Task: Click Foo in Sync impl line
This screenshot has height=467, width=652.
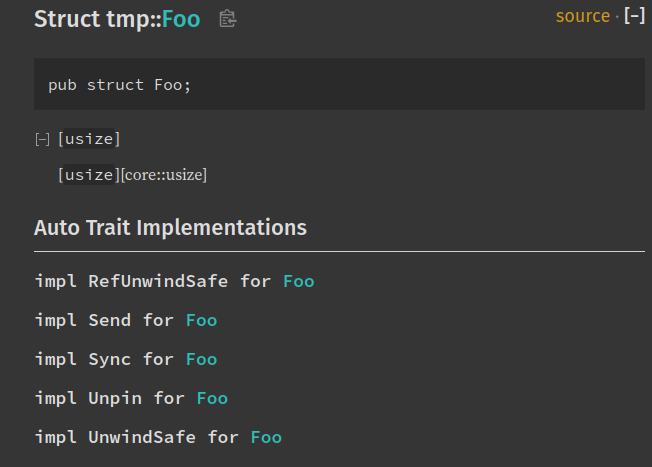Action: (201, 360)
